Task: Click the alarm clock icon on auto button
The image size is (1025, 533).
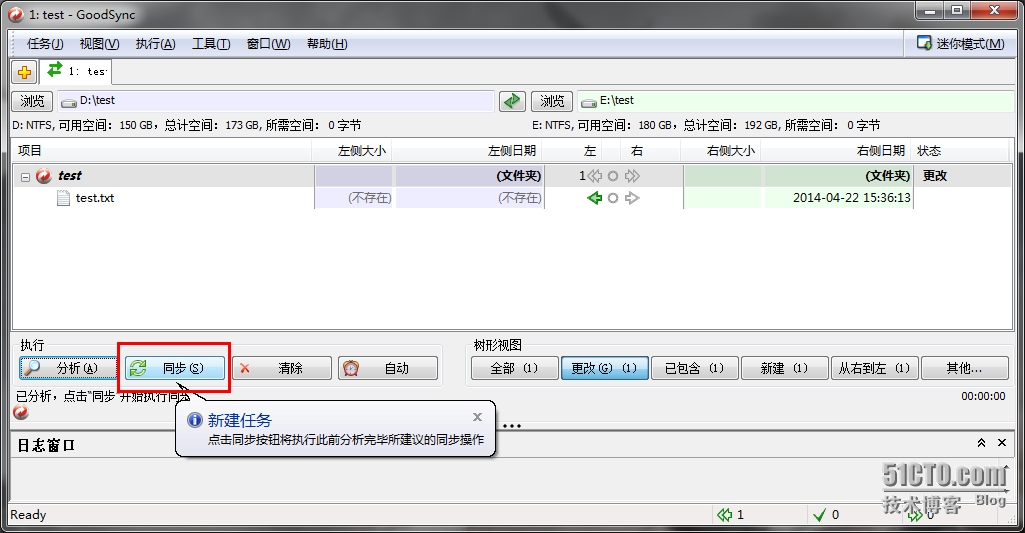Action: tap(351, 368)
